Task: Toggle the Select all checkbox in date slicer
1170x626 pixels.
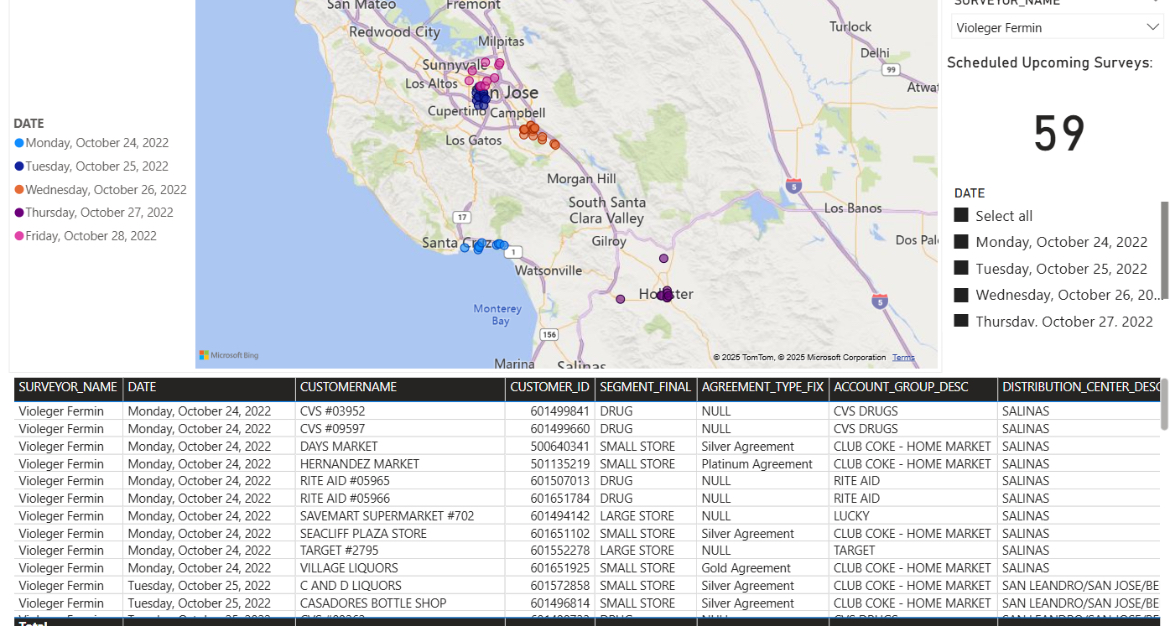Action: click(x=961, y=216)
